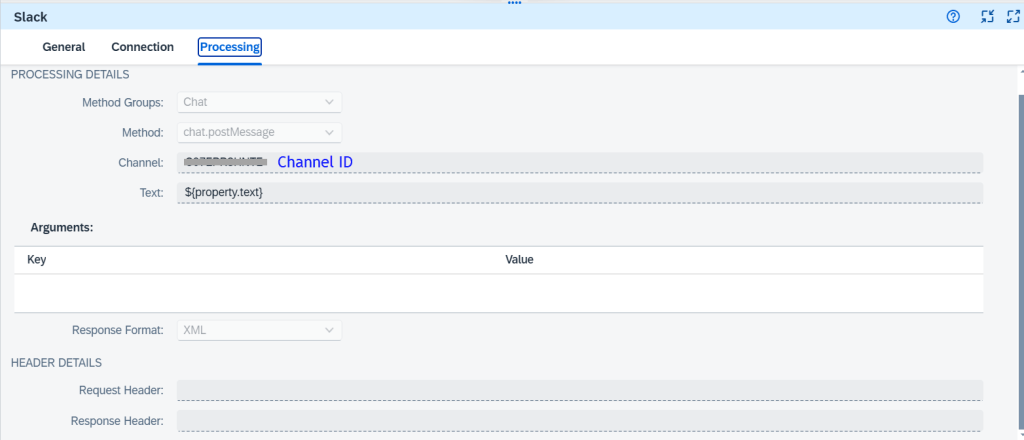Expand the Response Format dropdown
The image size is (1024, 440).
point(260,330)
